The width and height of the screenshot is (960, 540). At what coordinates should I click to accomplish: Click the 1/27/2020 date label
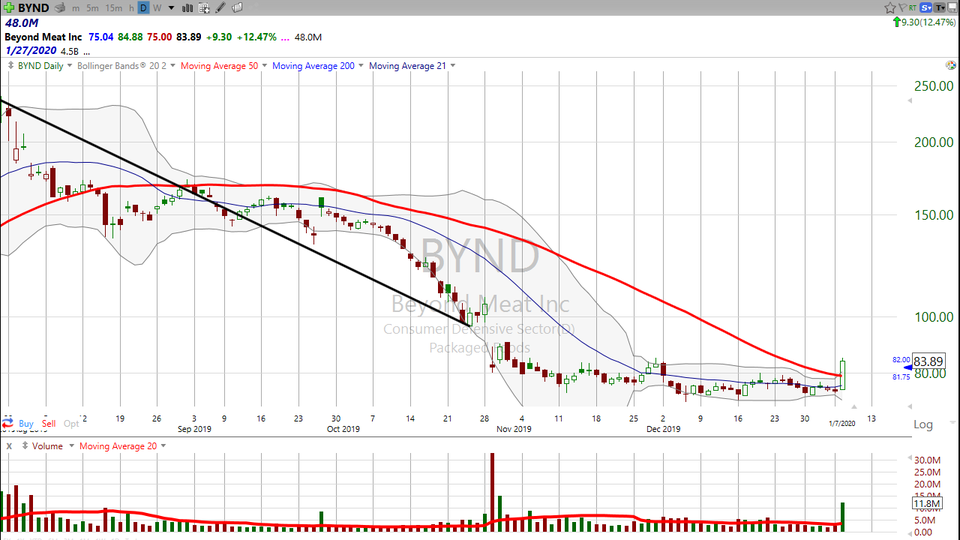(x=31, y=51)
